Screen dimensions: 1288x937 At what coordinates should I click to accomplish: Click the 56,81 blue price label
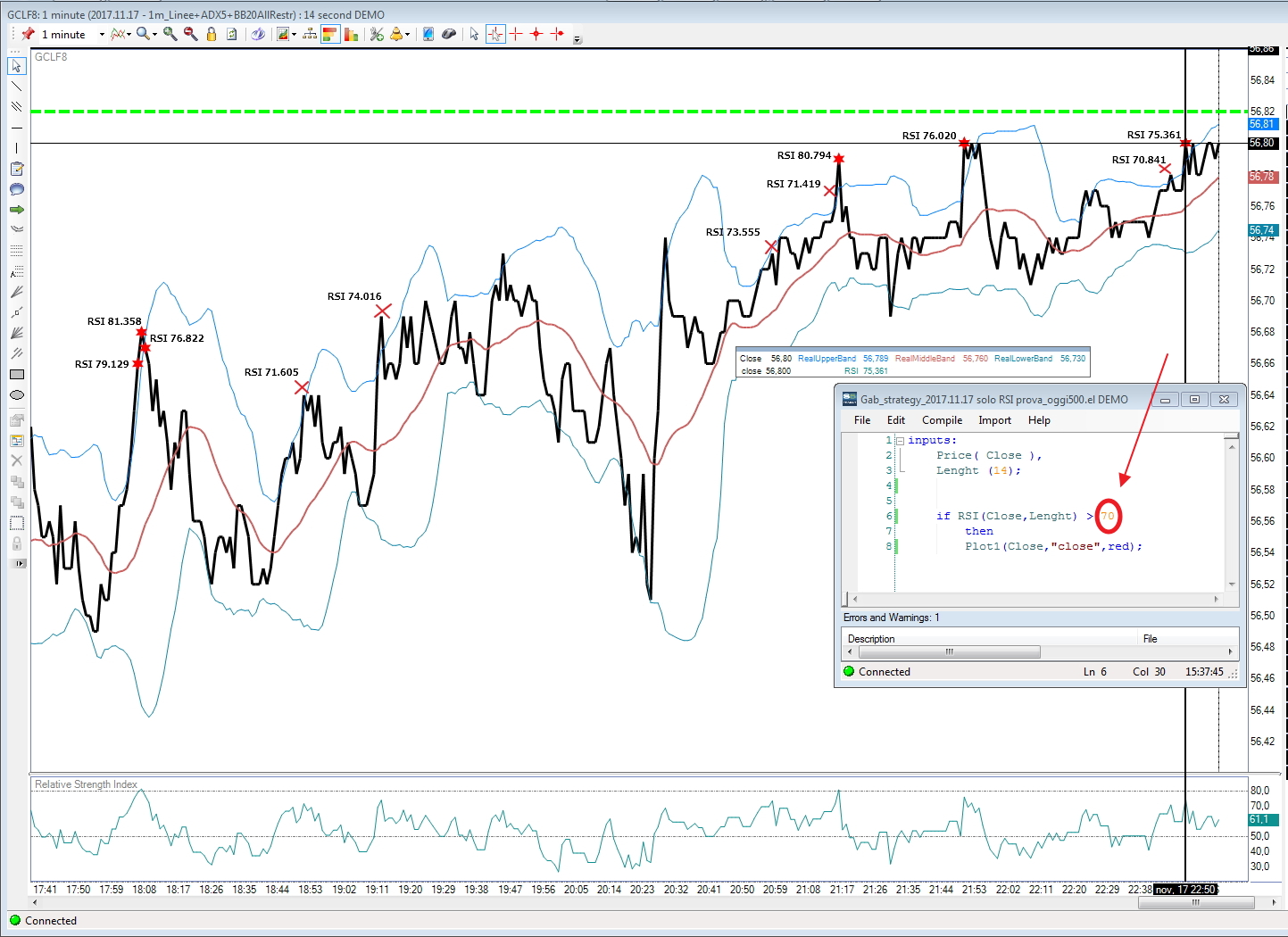[1262, 124]
